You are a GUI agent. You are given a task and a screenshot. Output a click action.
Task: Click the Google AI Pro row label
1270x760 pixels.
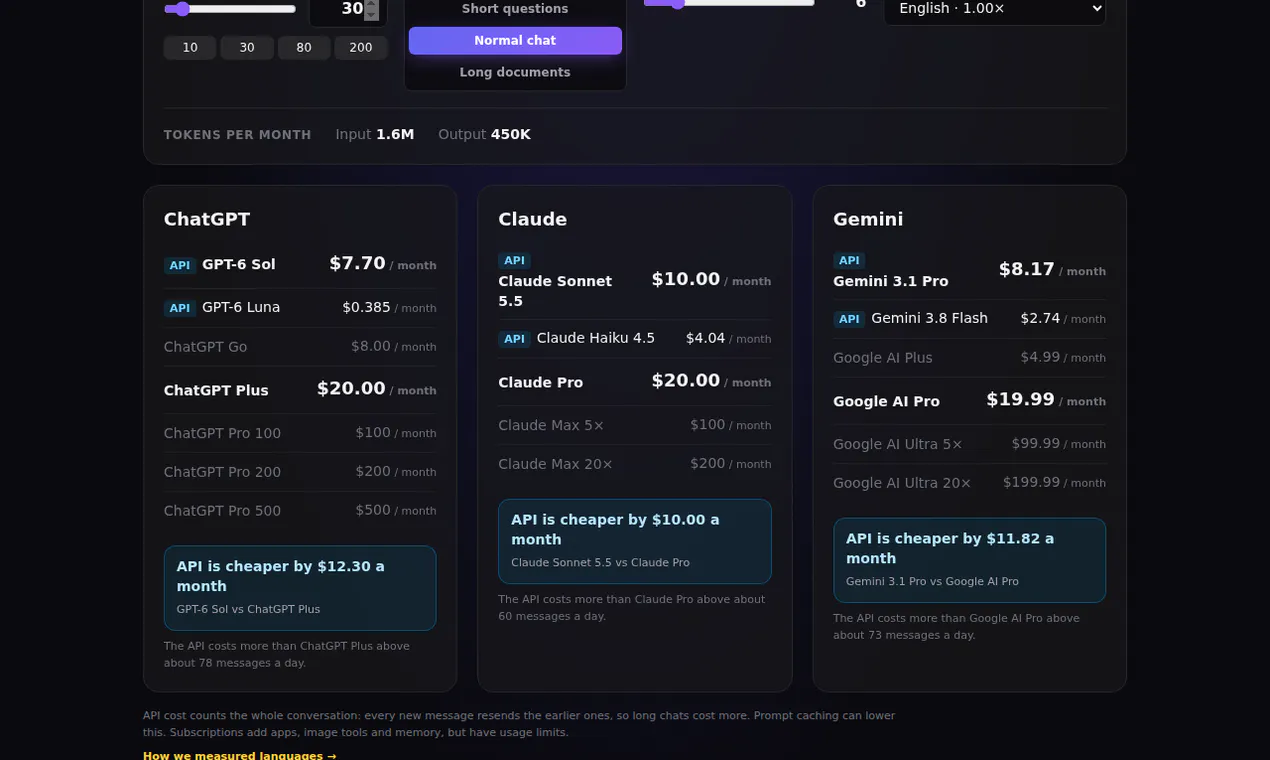pyautogui.click(x=886, y=402)
